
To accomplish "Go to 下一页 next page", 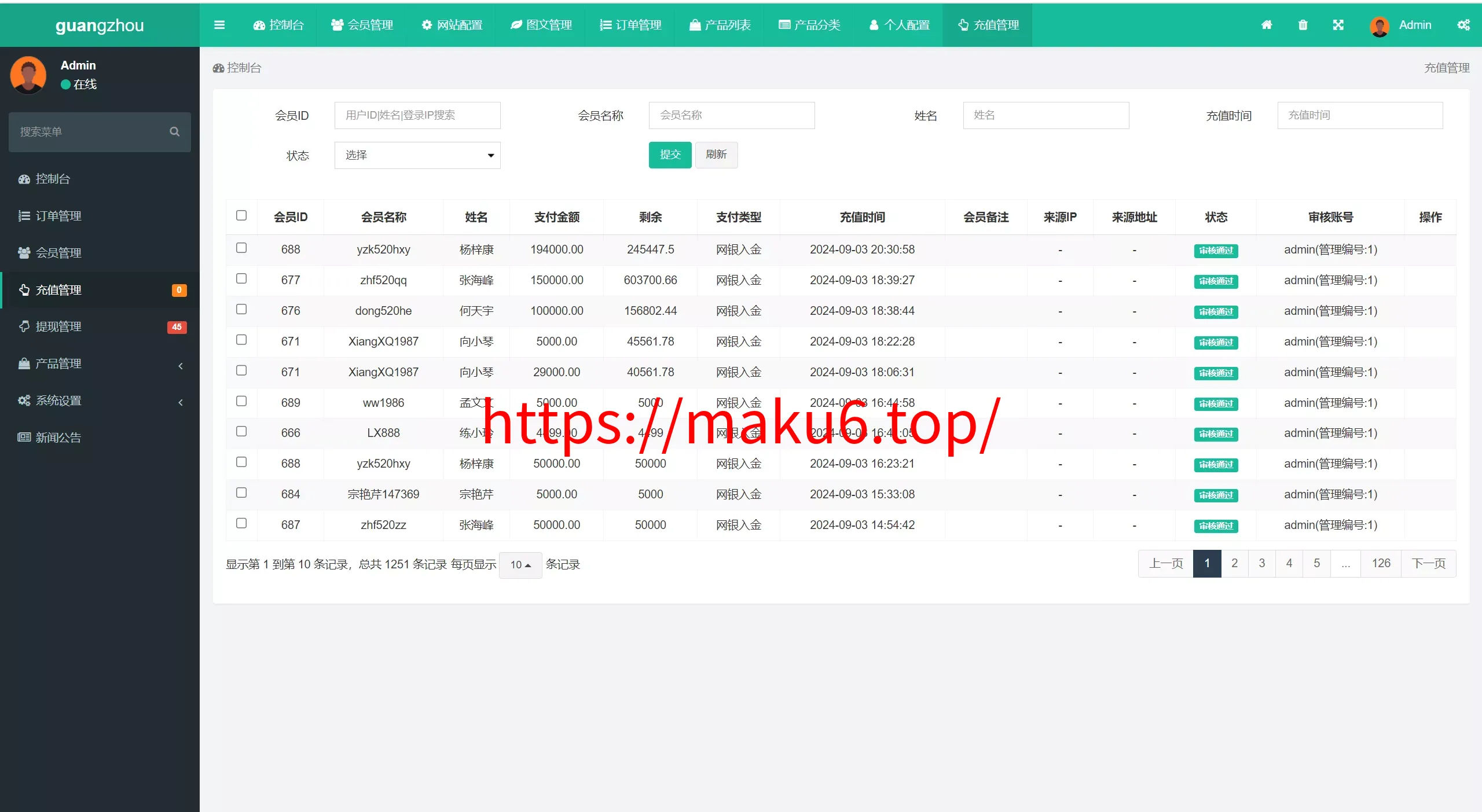I will (x=1428, y=564).
